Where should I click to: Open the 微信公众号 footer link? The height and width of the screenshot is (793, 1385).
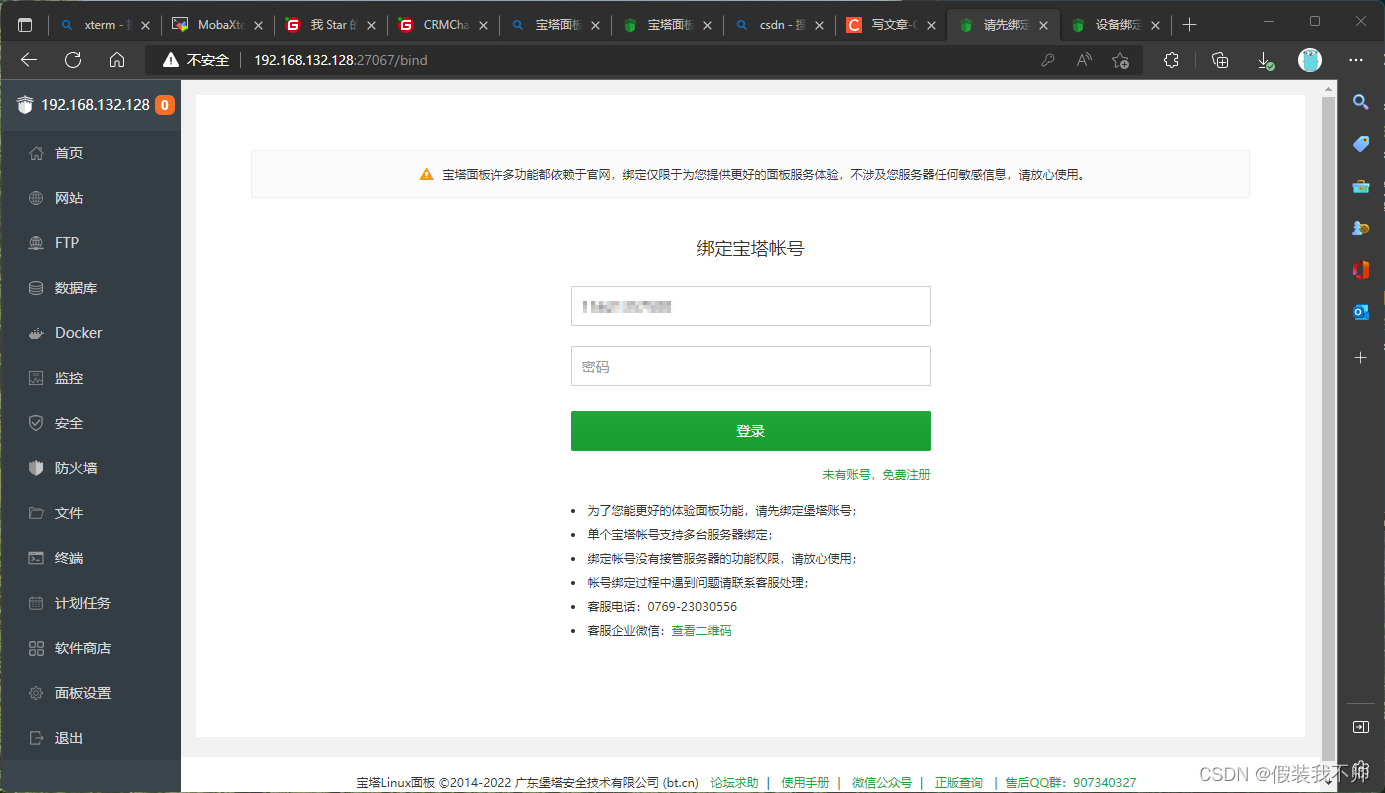[882, 783]
